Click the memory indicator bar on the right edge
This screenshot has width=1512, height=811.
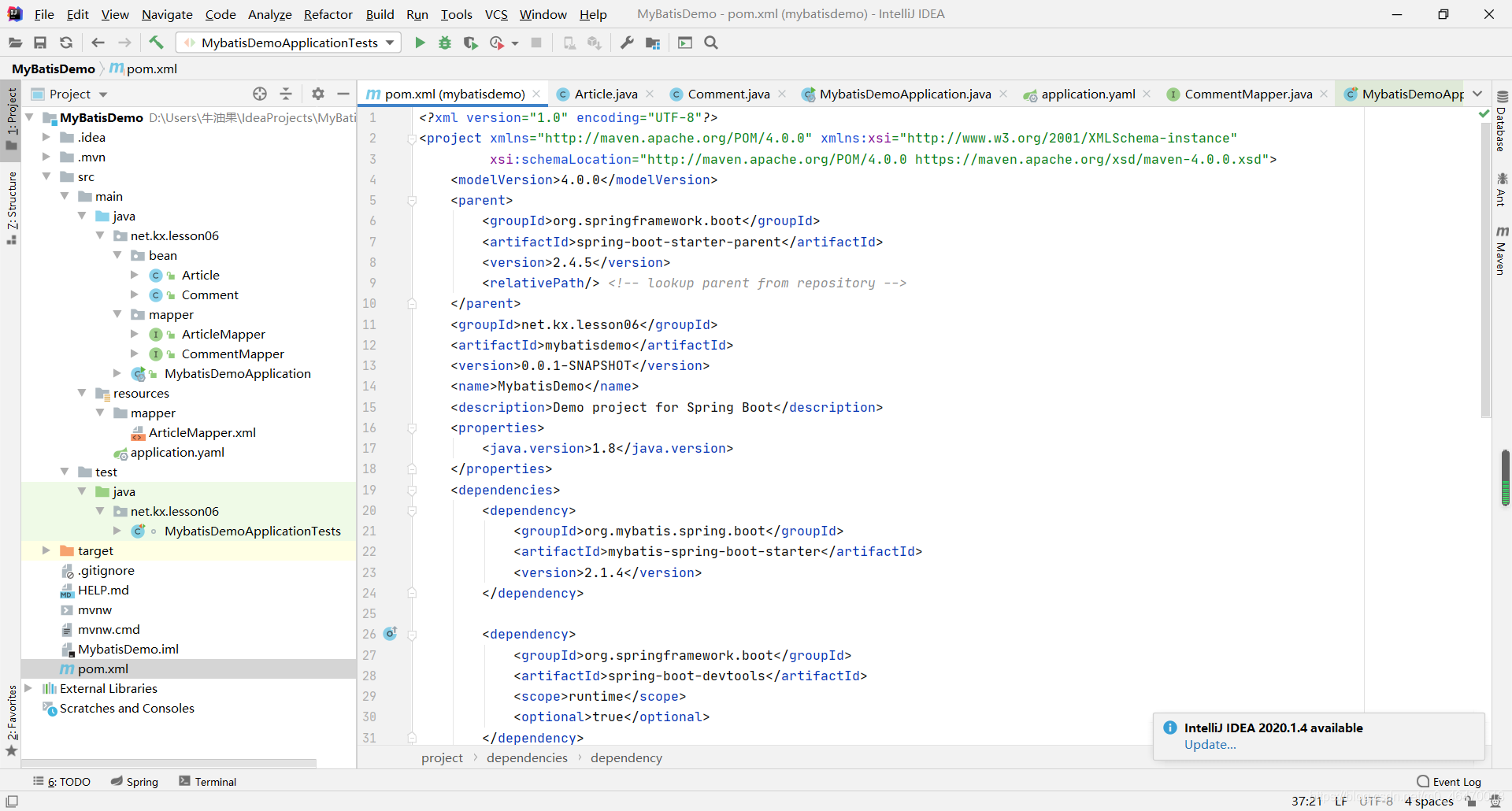click(x=1505, y=478)
